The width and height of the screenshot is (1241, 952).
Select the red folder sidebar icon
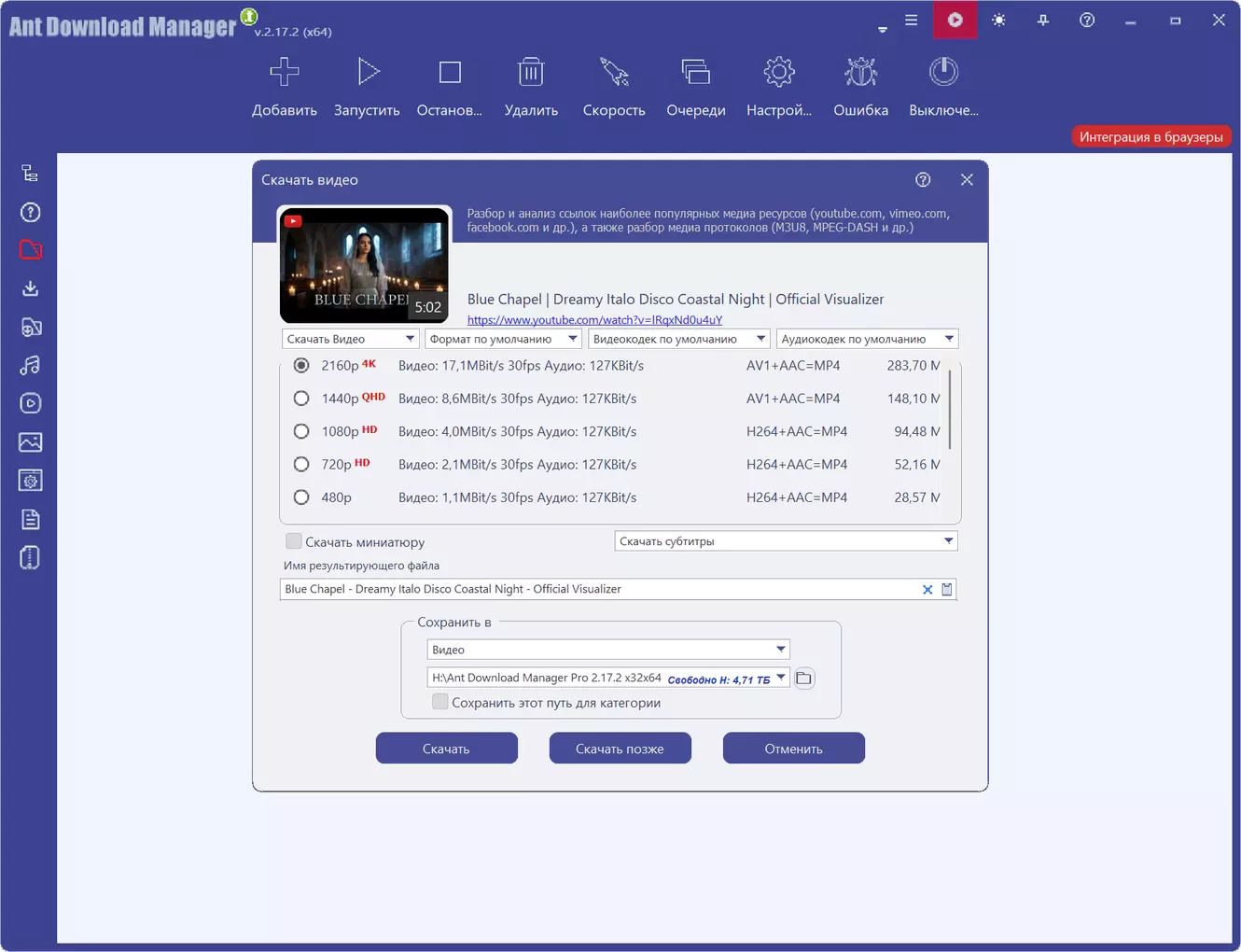click(30, 250)
